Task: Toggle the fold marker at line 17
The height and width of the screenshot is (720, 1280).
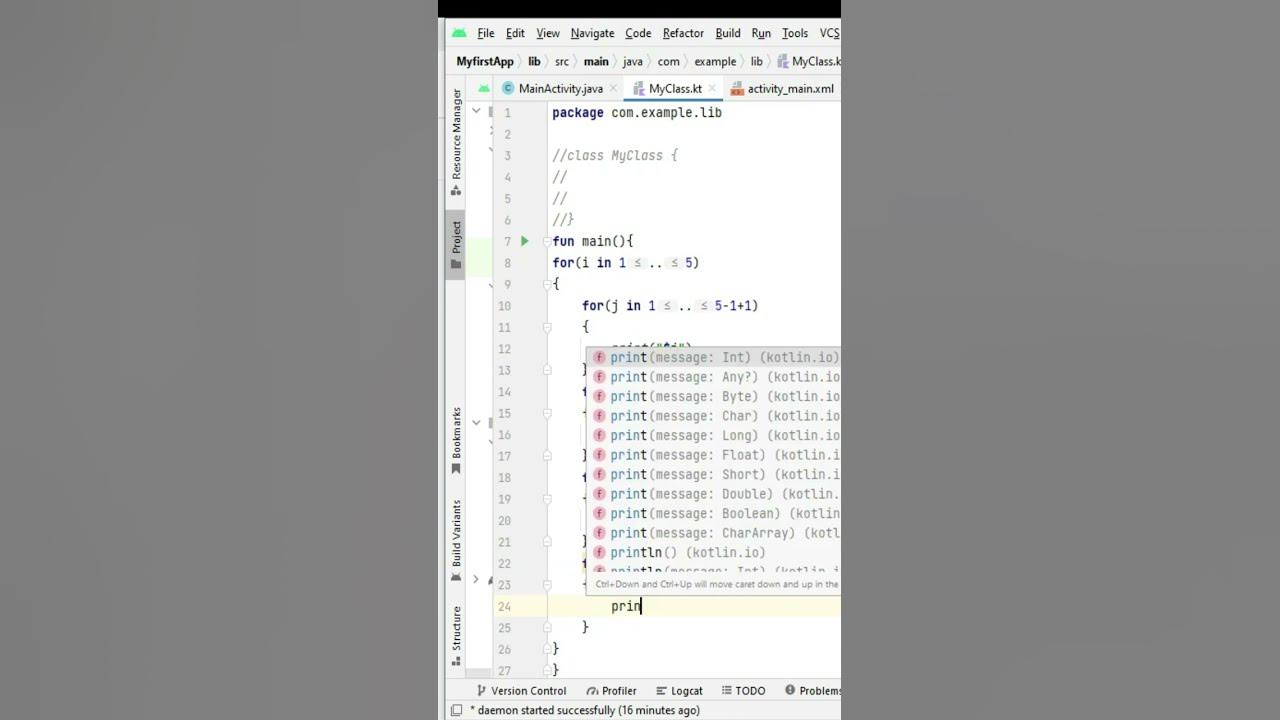Action: click(547, 456)
